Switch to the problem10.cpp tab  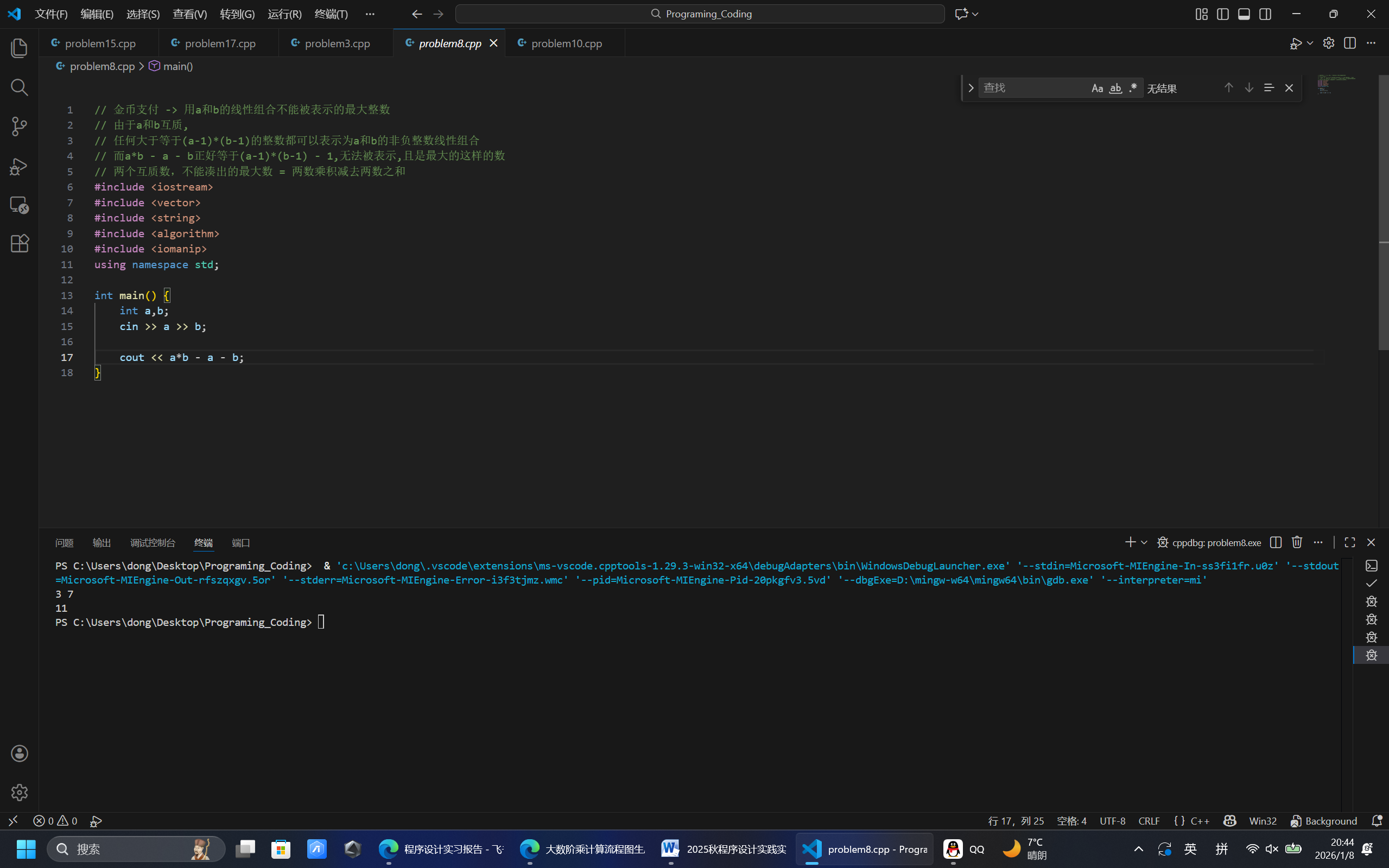566,43
